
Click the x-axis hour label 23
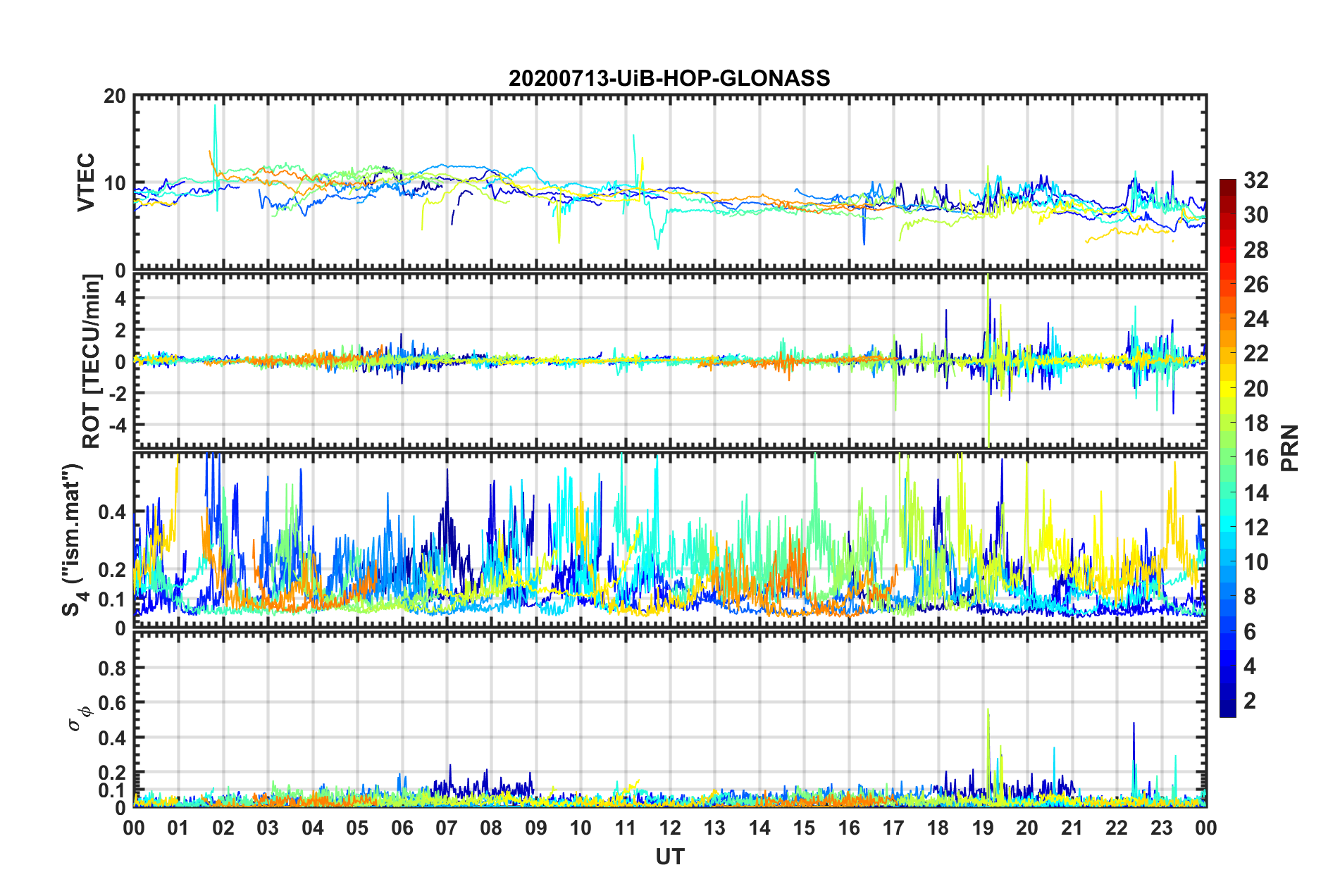tap(1161, 828)
